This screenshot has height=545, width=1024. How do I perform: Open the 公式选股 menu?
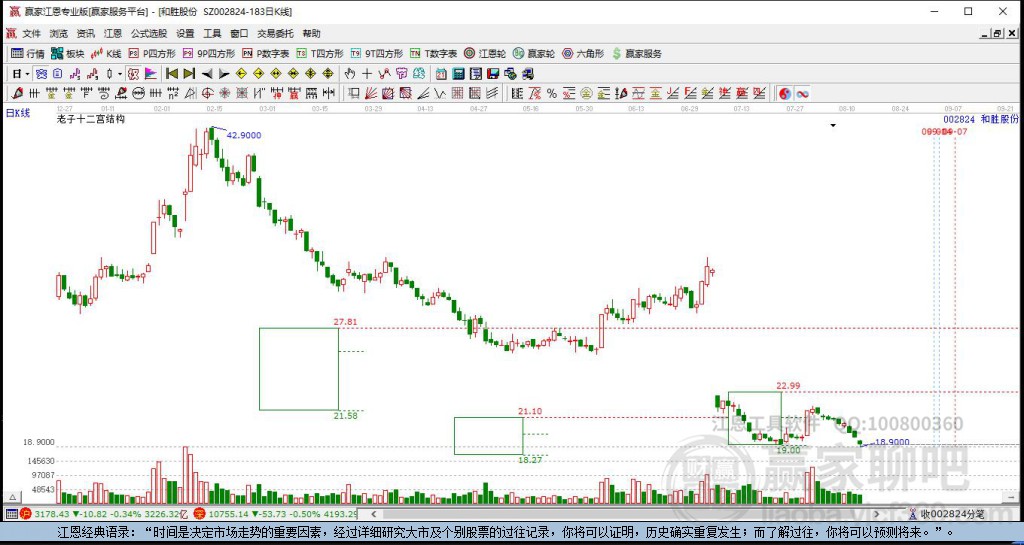click(x=149, y=33)
